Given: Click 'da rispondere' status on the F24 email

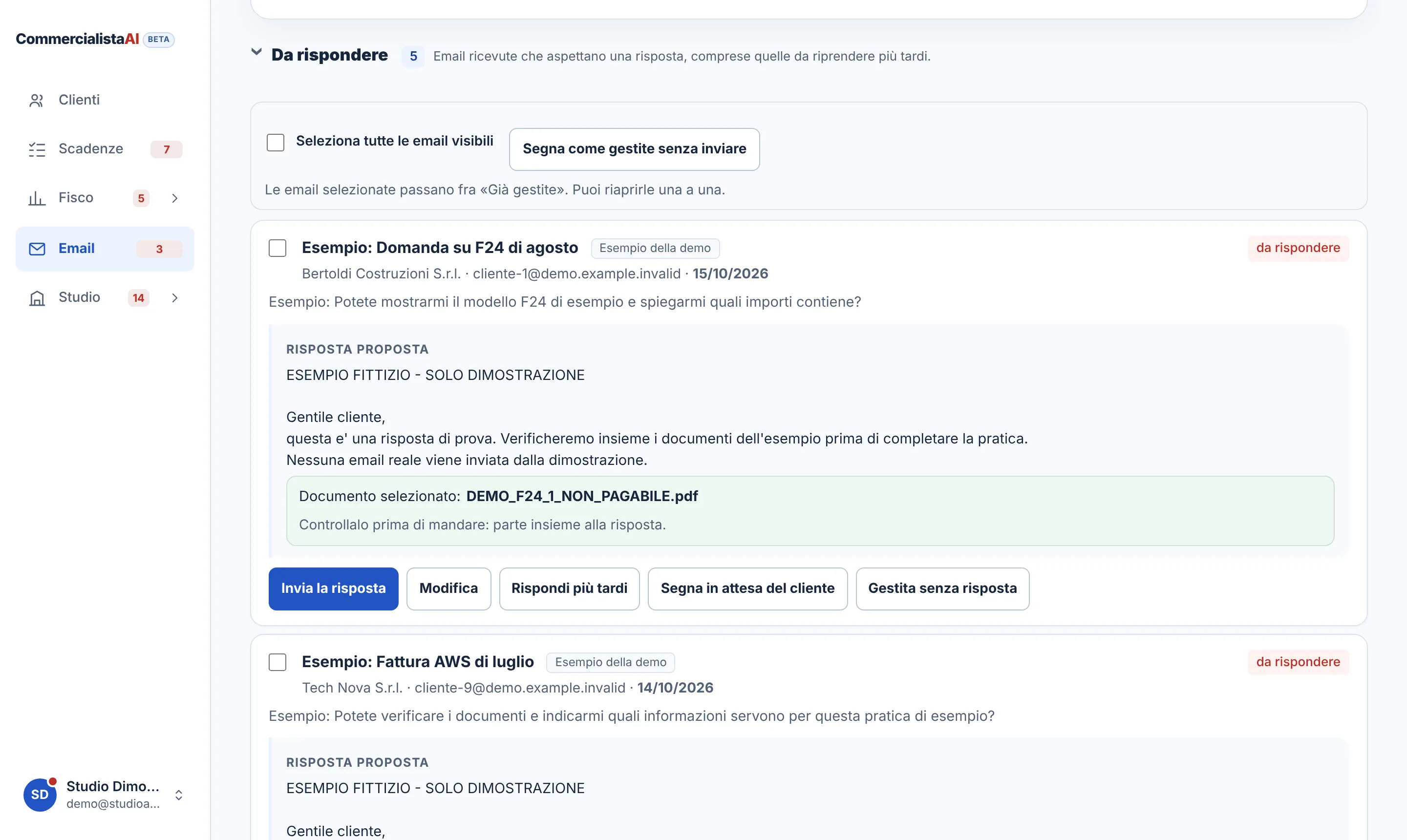Looking at the screenshot, I should 1298,248.
